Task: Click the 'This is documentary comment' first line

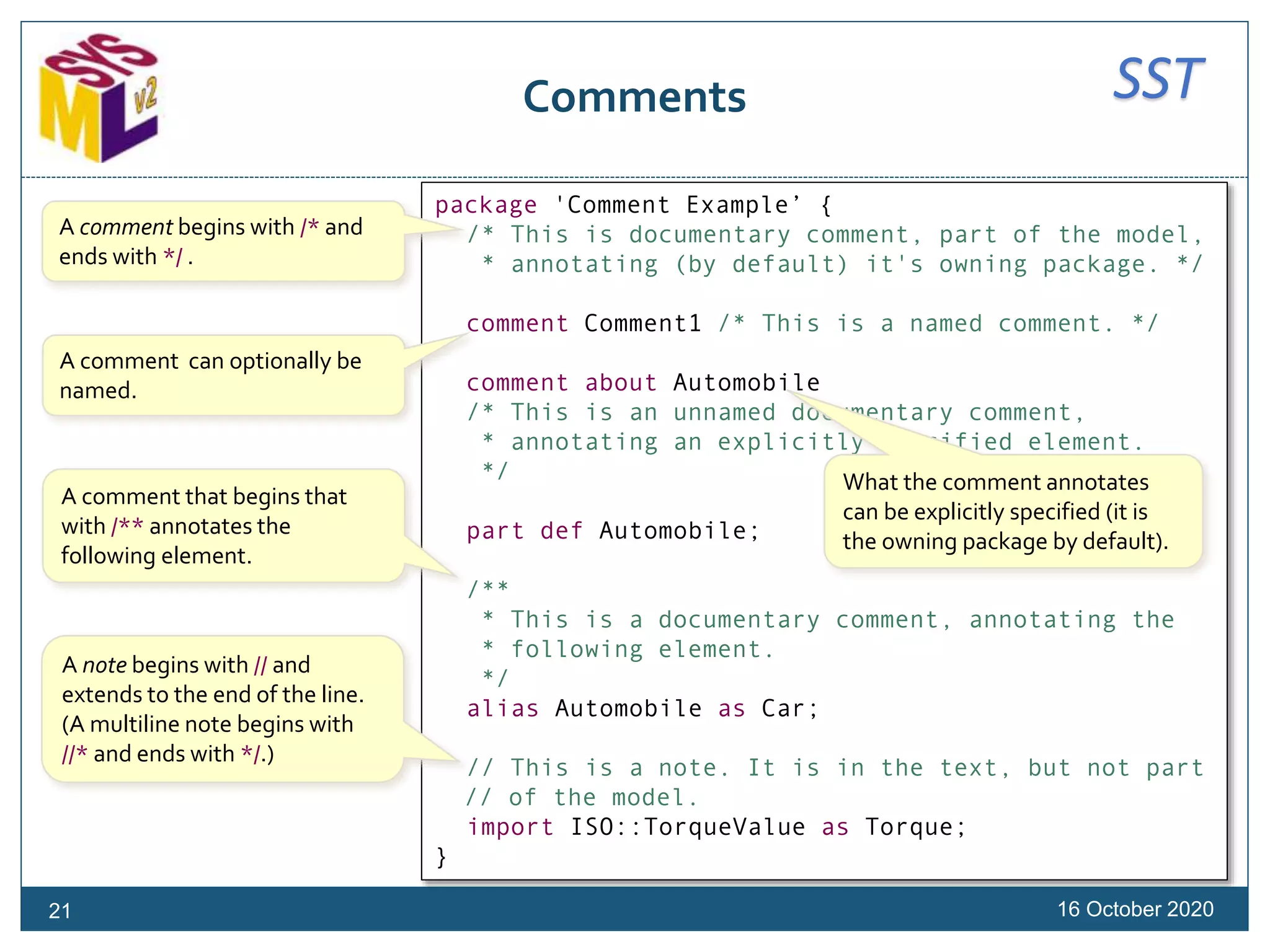Action: (x=834, y=235)
